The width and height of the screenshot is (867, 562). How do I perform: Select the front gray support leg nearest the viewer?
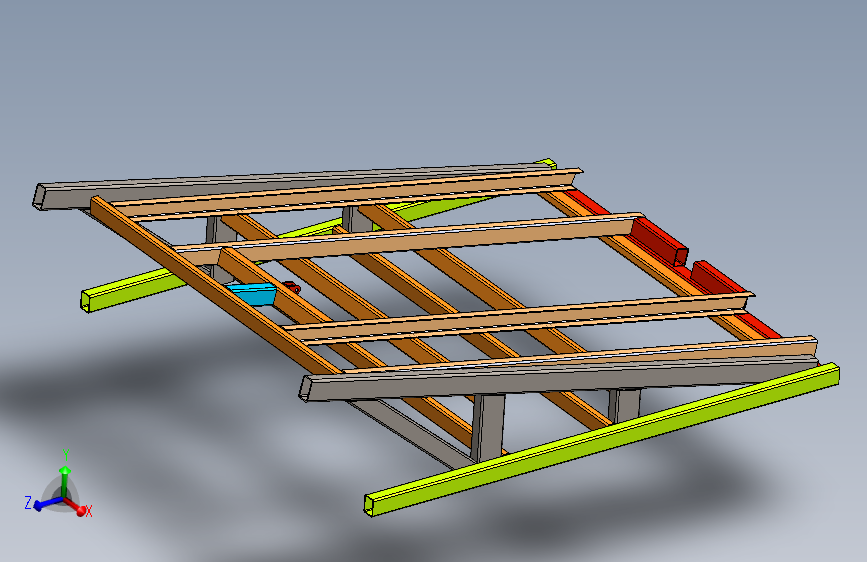point(489,427)
